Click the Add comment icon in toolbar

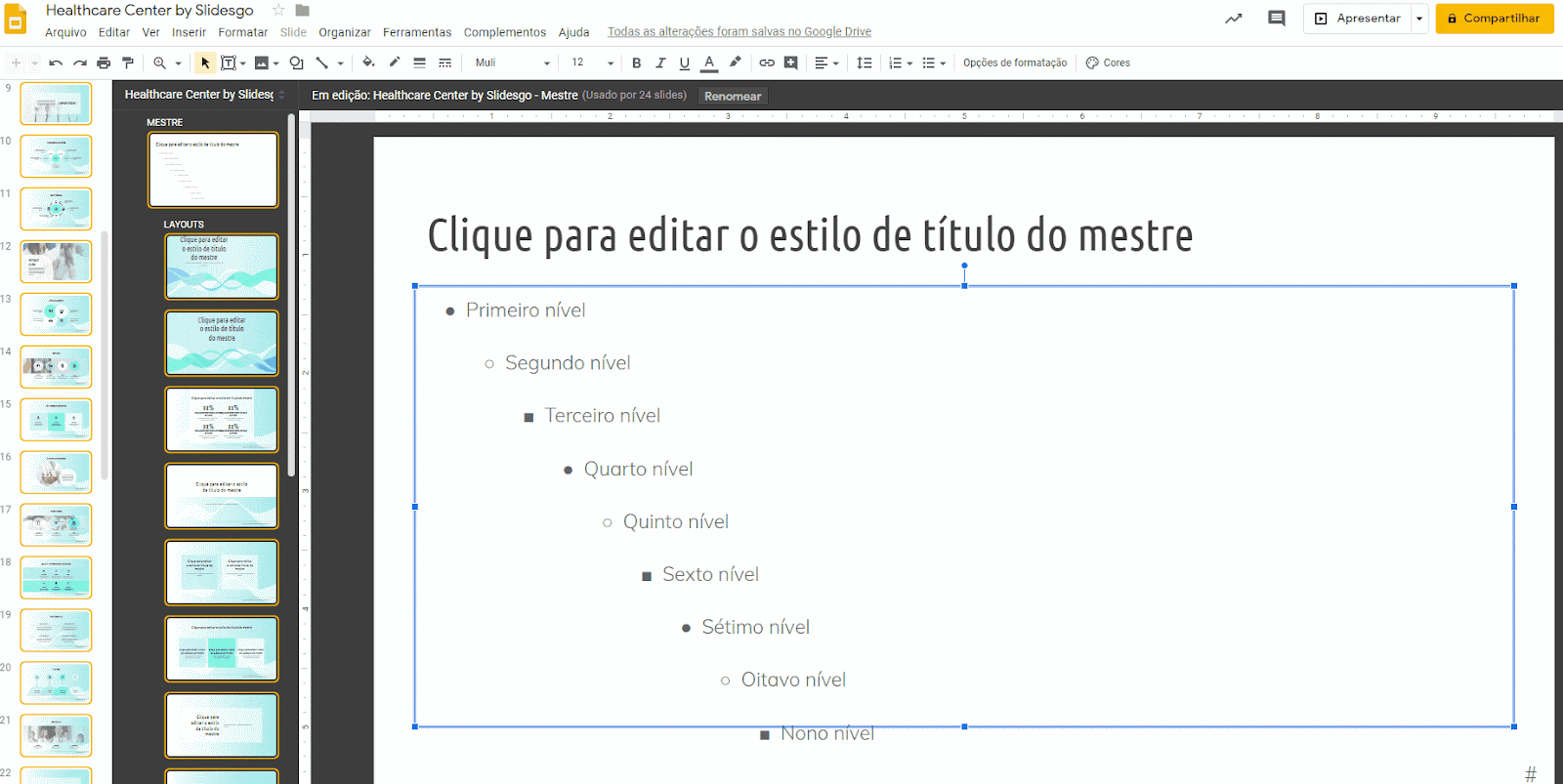[791, 62]
